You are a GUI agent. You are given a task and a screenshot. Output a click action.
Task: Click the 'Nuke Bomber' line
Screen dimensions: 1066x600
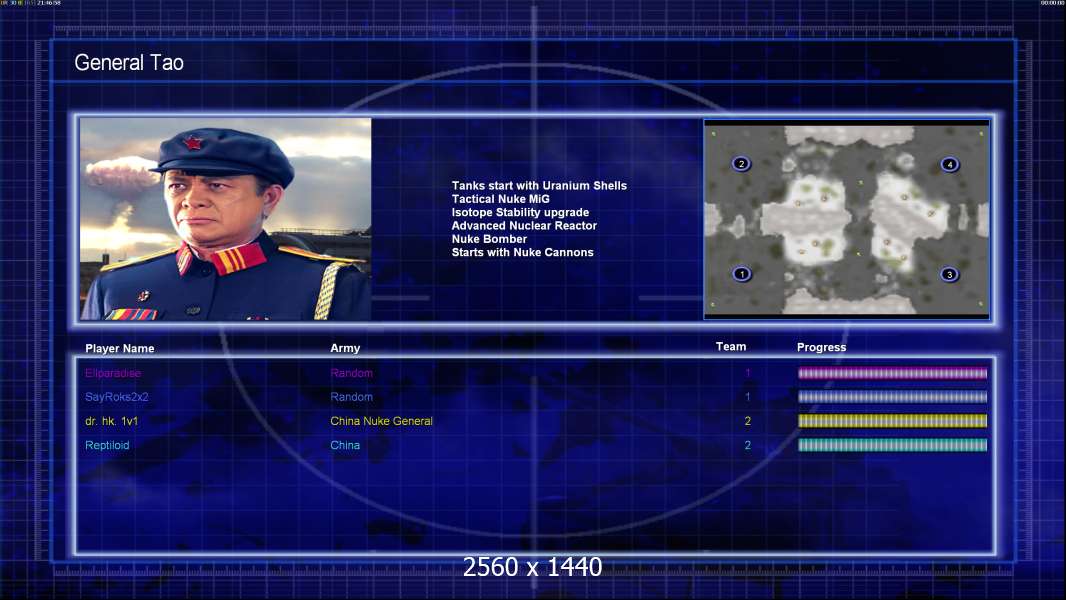(x=489, y=239)
